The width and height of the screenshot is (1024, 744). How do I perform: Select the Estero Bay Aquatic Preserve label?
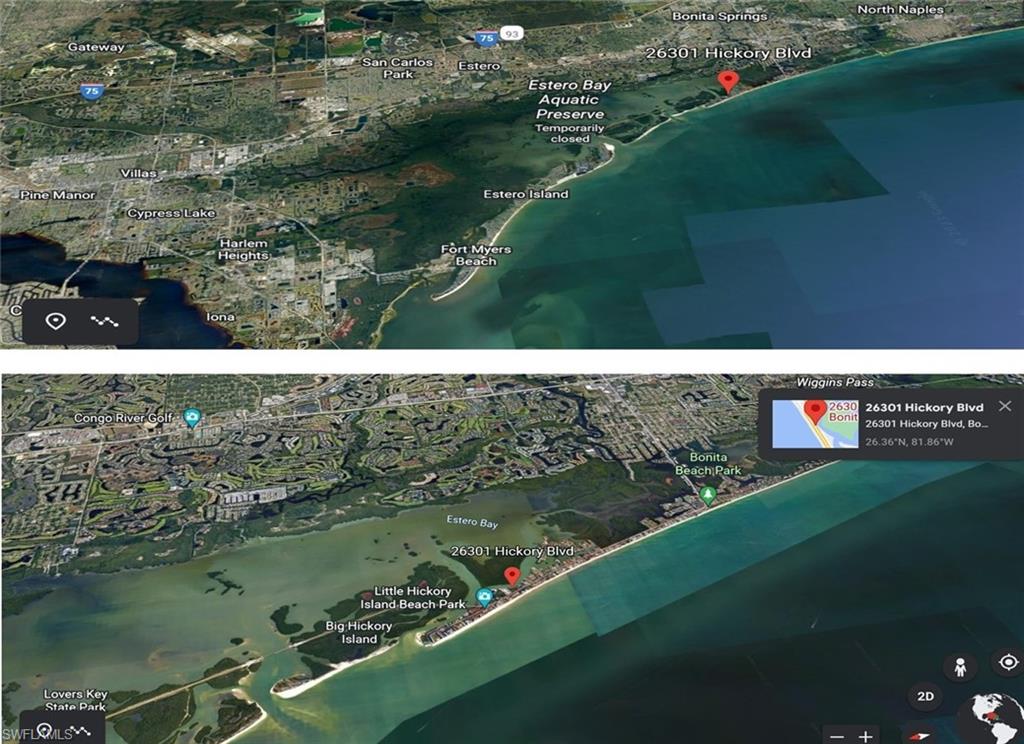tap(569, 100)
